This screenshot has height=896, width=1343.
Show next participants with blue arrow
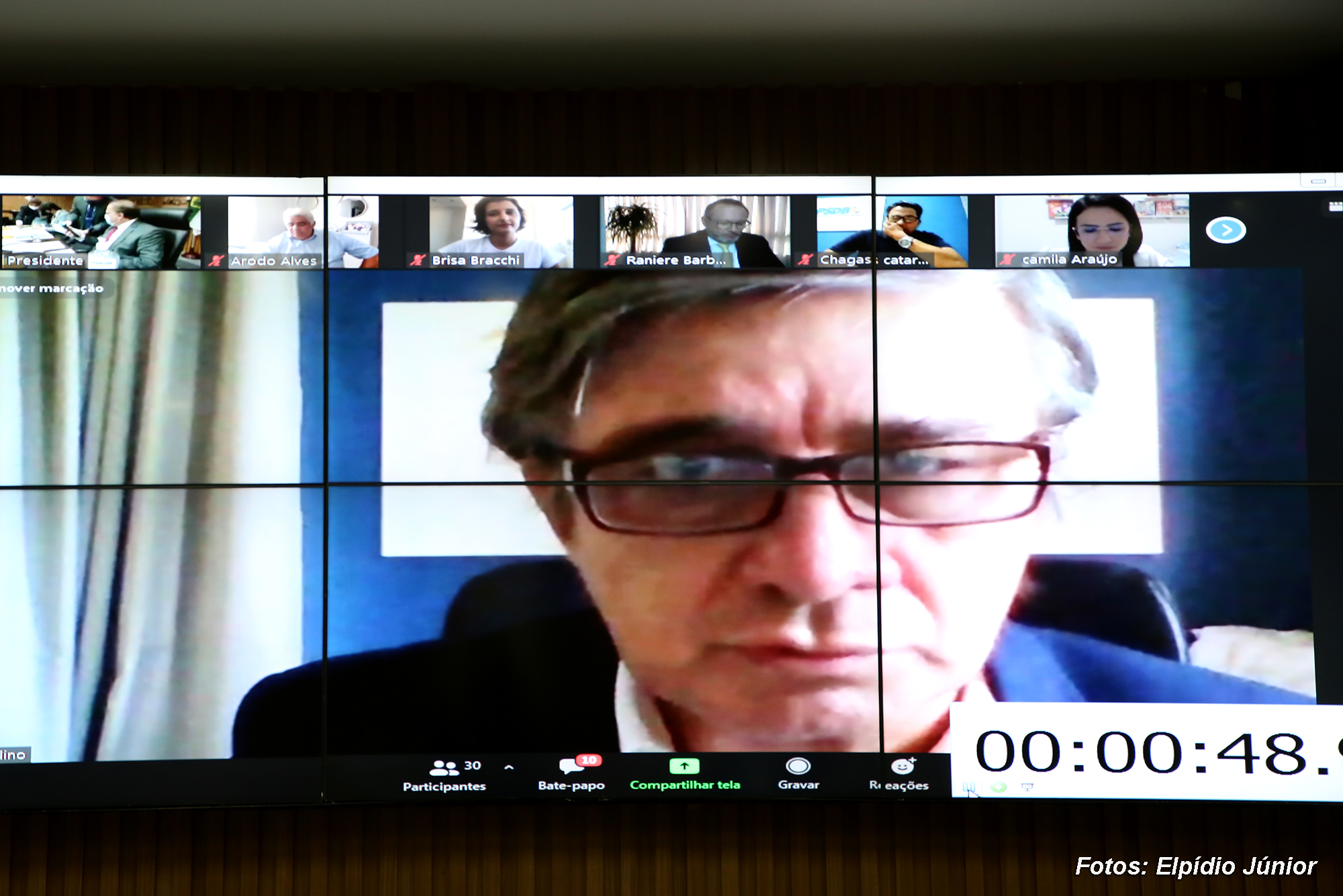(x=1225, y=230)
